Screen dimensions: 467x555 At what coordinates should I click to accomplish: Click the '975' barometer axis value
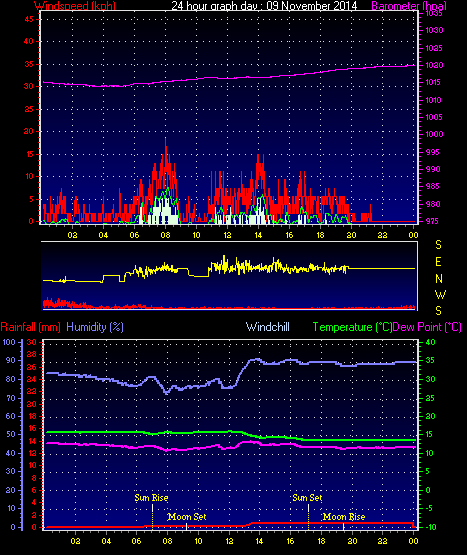click(433, 221)
